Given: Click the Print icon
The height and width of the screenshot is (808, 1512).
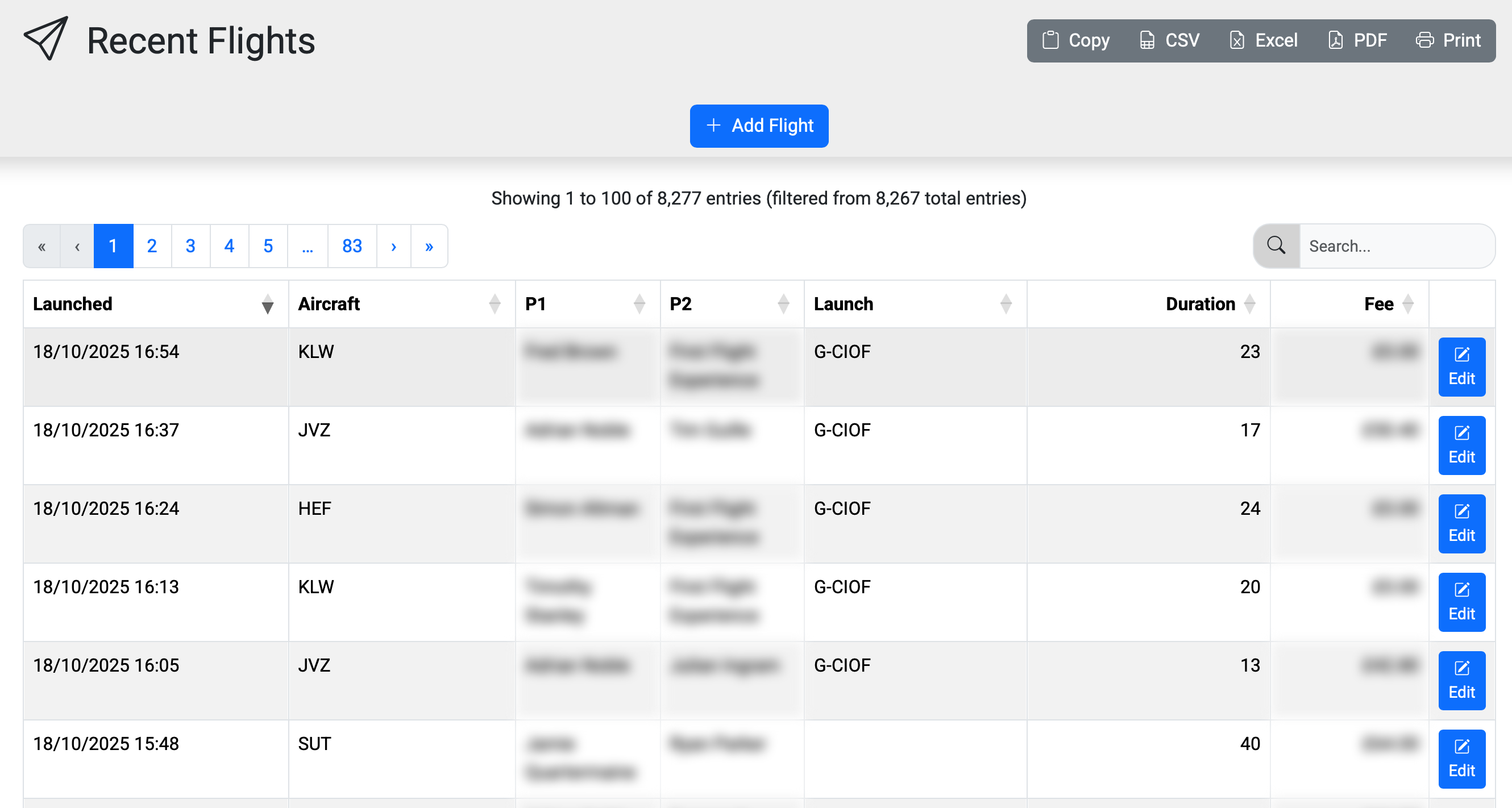Looking at the screenshot, I should point(1424,40).
